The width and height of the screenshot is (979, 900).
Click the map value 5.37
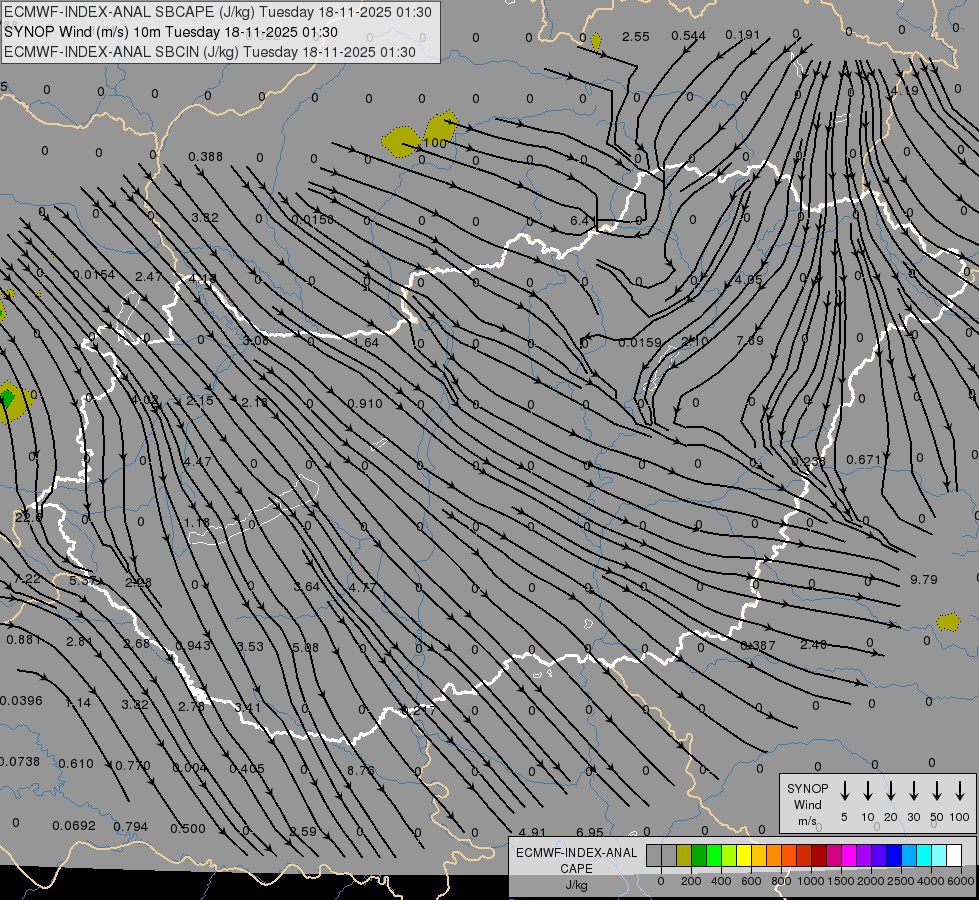tap(82, 580)
